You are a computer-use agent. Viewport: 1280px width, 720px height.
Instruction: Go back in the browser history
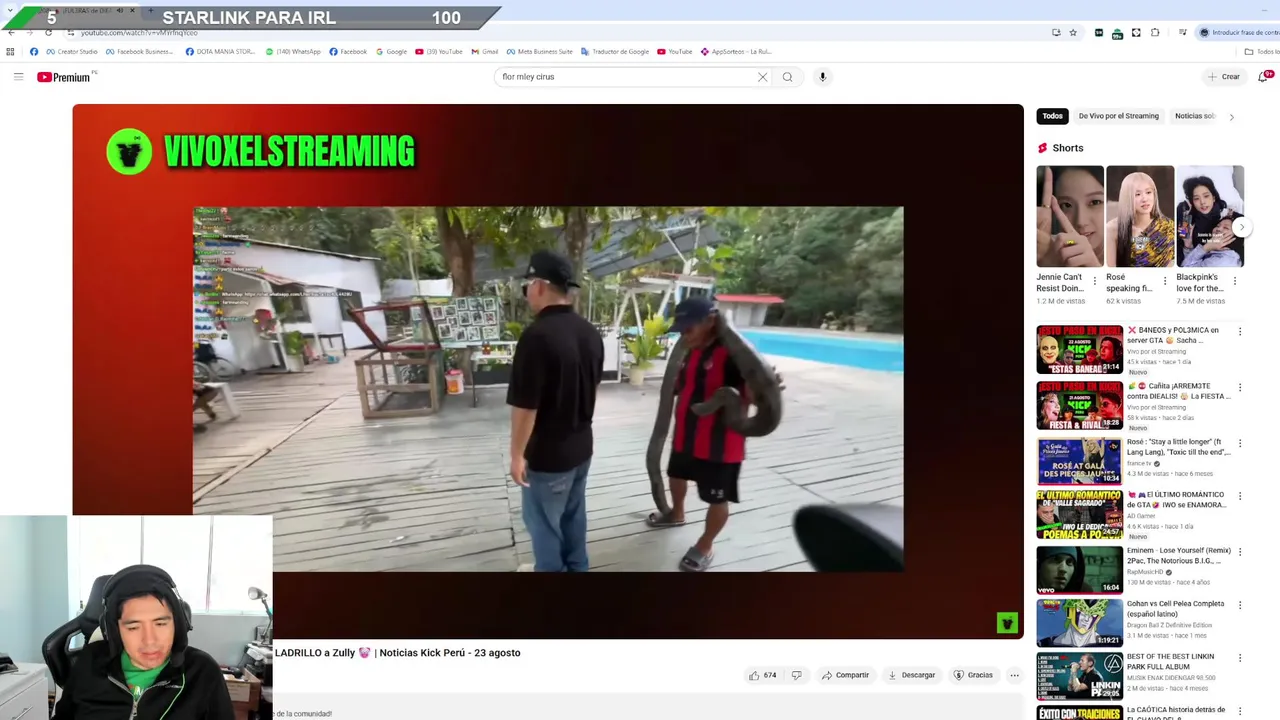[x=11, y=32]
